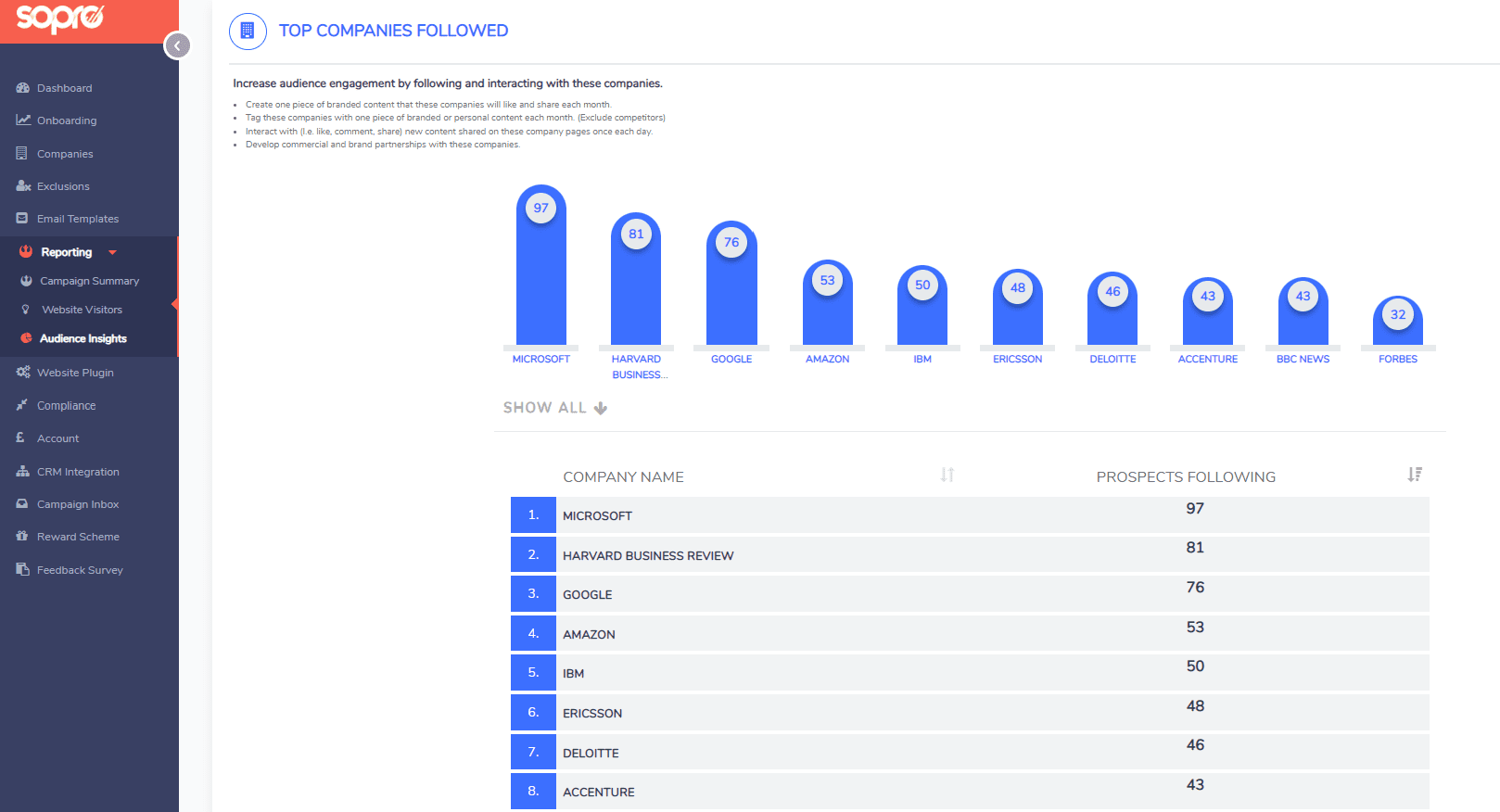The height and width of the screenshot is (812, 1500).
Task: Go to Onboarding section
Action: [x=67, y=121]
